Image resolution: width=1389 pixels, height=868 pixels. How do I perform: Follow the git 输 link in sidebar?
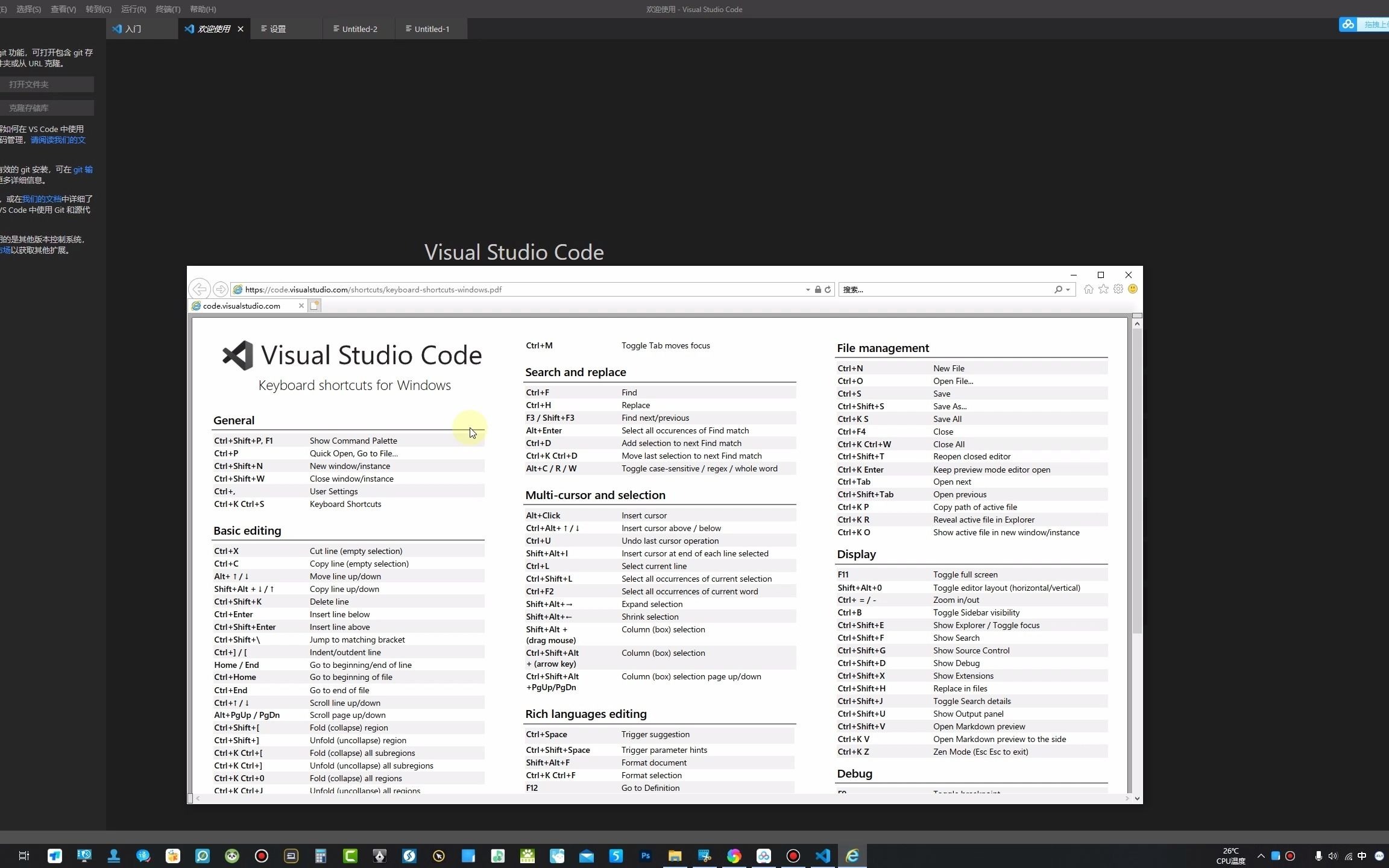click(x=83, y=169)
